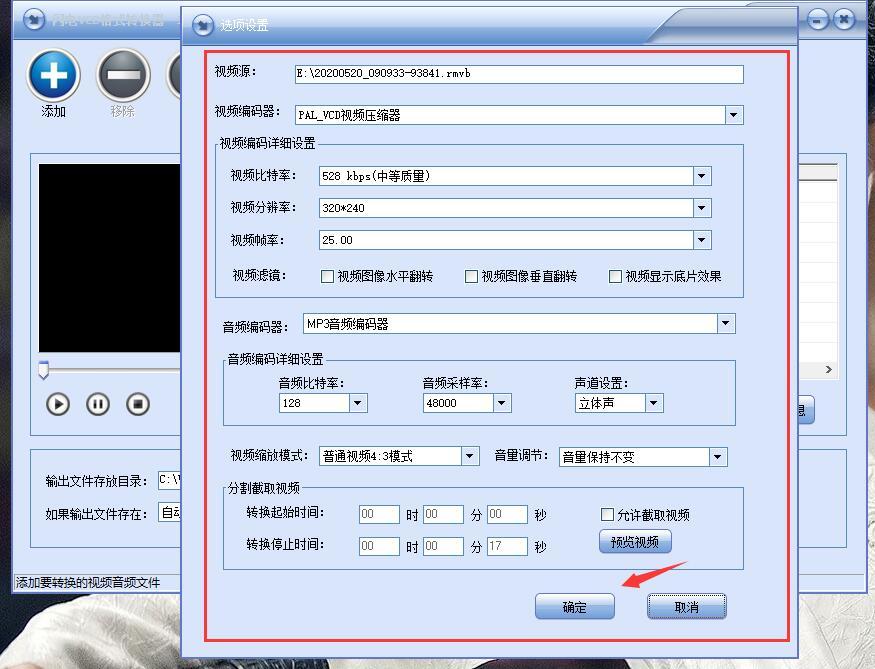The height and width of the screenshot is (669, 875).
Task: Open the video bitrate 528 kbps dropdown
Action: [702, 176]
